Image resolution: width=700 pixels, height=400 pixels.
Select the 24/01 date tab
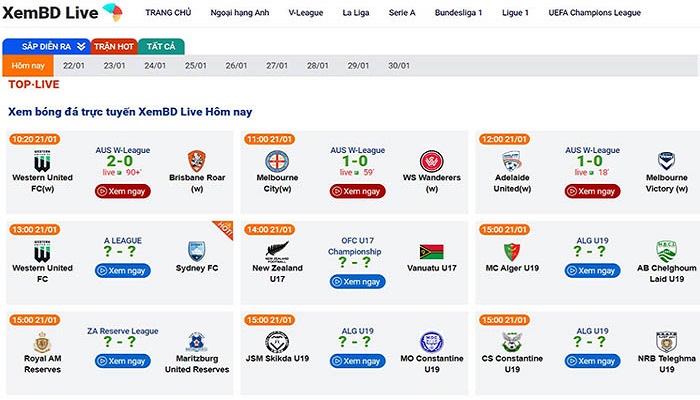click(155, 66)
